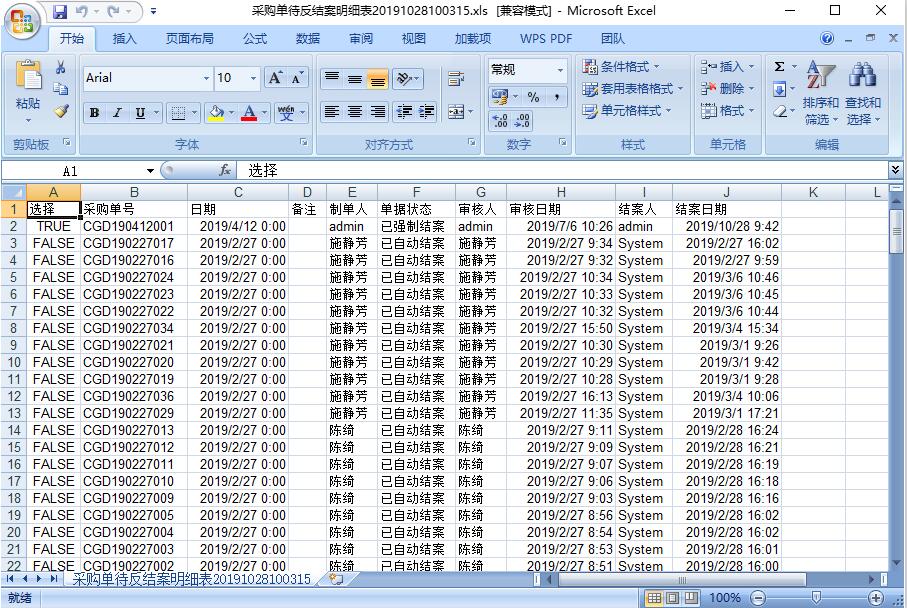Click Increase Decimal icon
907x608 pixels.
point(499,121)
